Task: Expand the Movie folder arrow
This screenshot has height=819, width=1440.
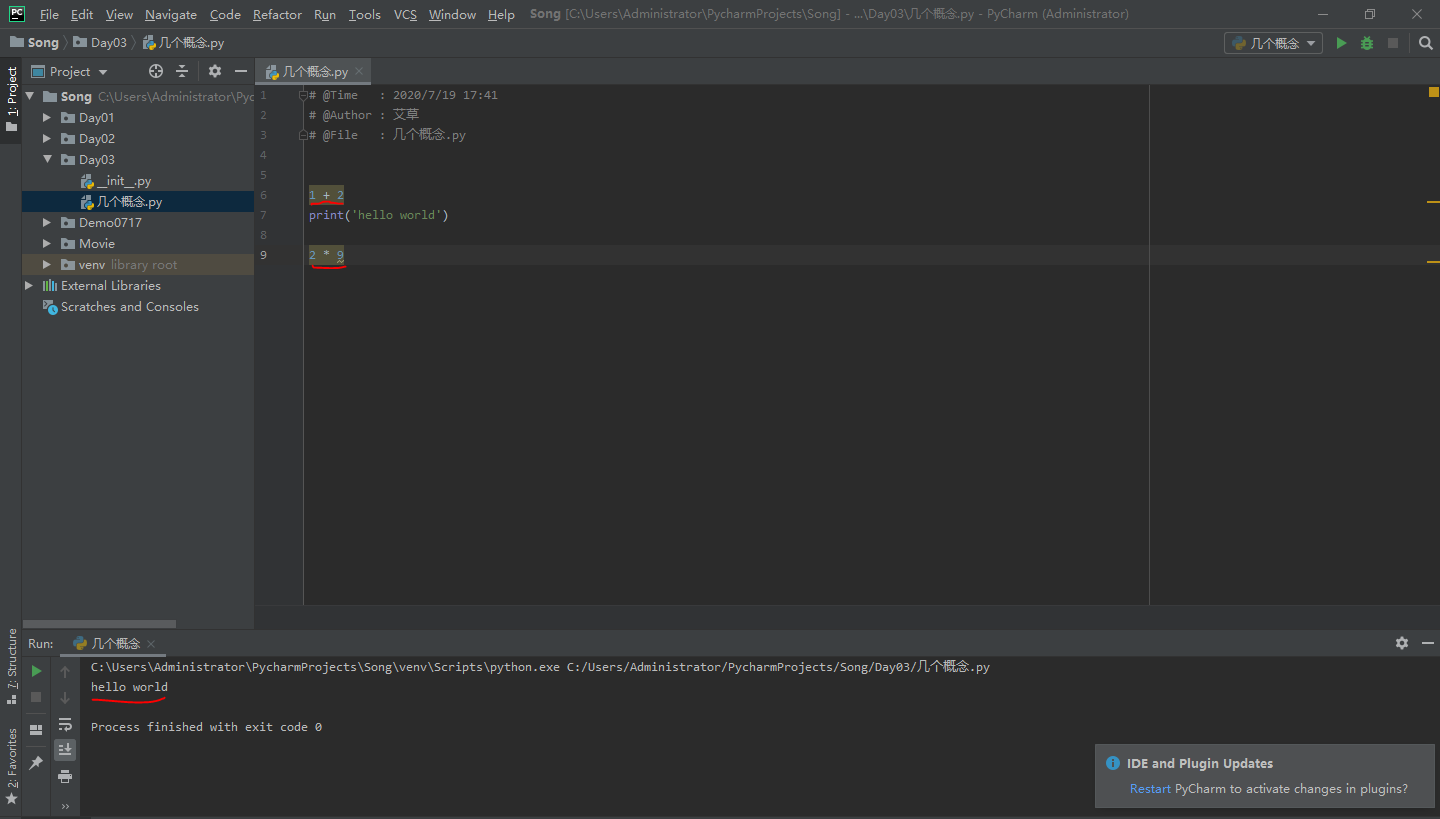Action: tap(47, 243)
